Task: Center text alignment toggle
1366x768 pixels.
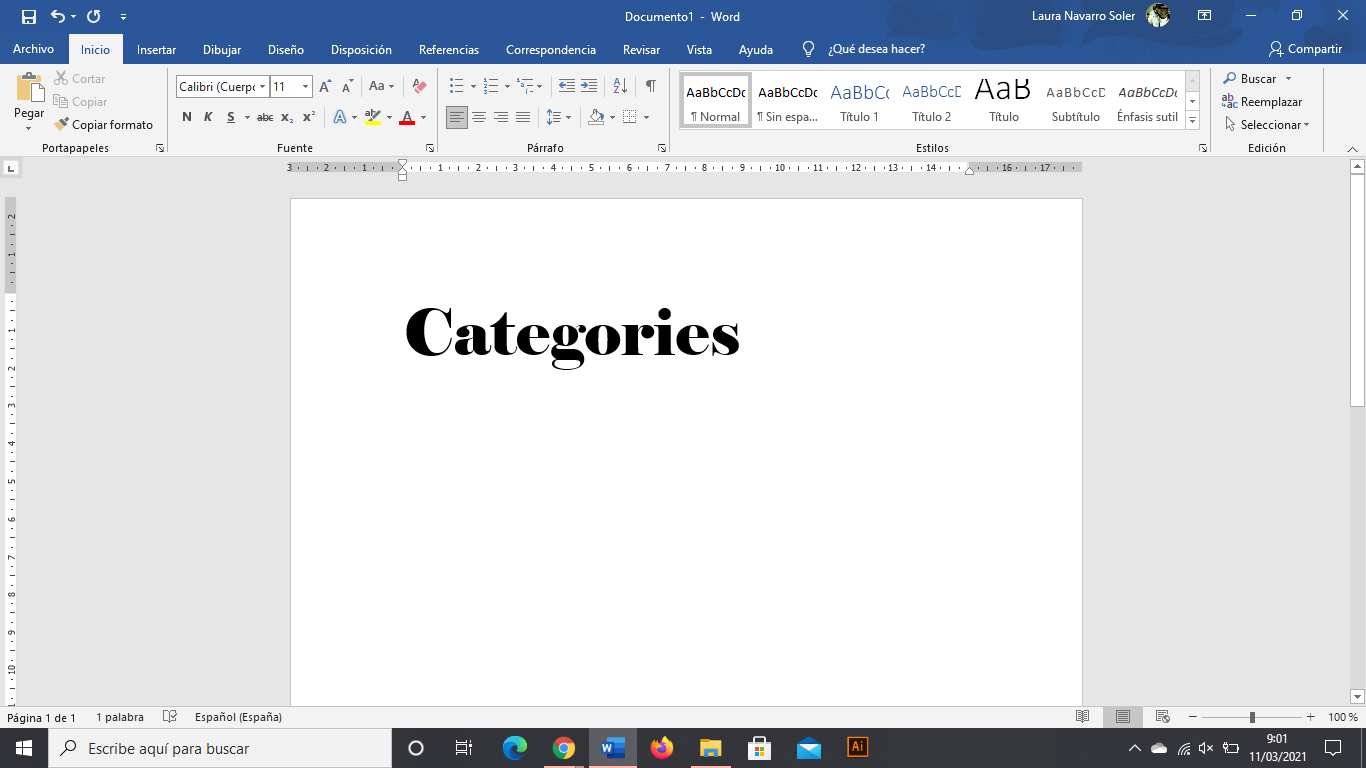Action: pyautogui.click(x=479, y=117)
